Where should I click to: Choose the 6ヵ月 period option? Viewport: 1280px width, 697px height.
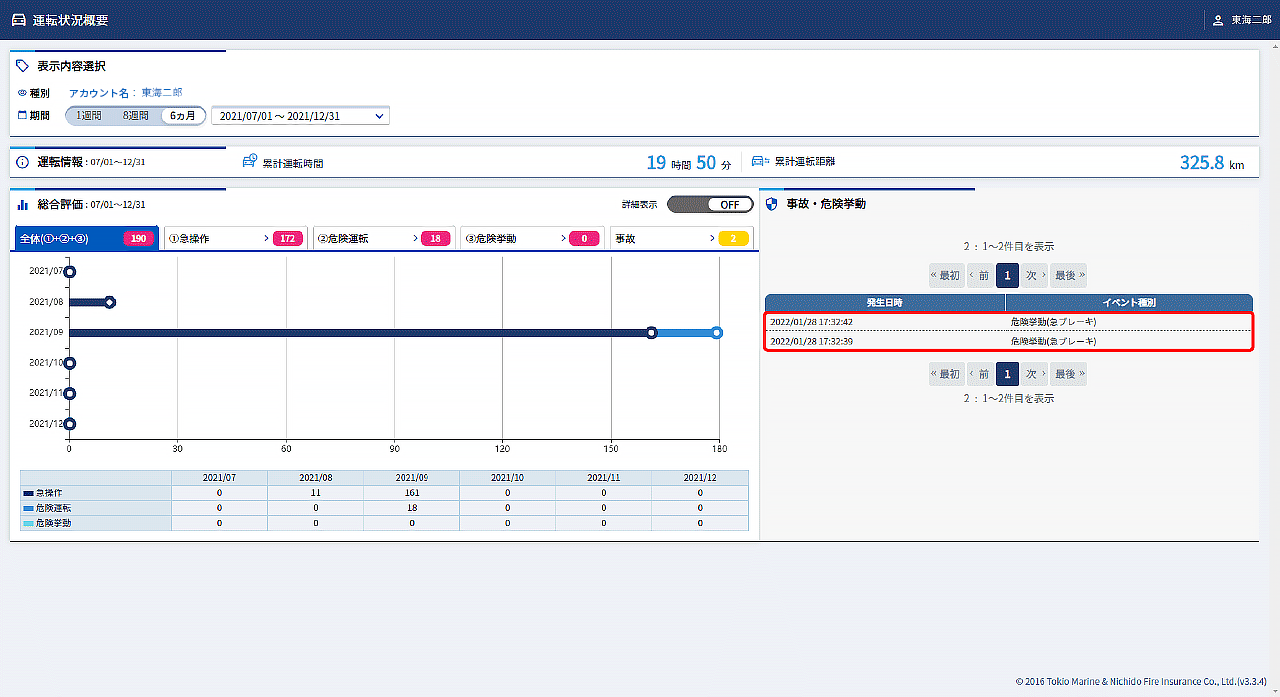click(183, 116)
